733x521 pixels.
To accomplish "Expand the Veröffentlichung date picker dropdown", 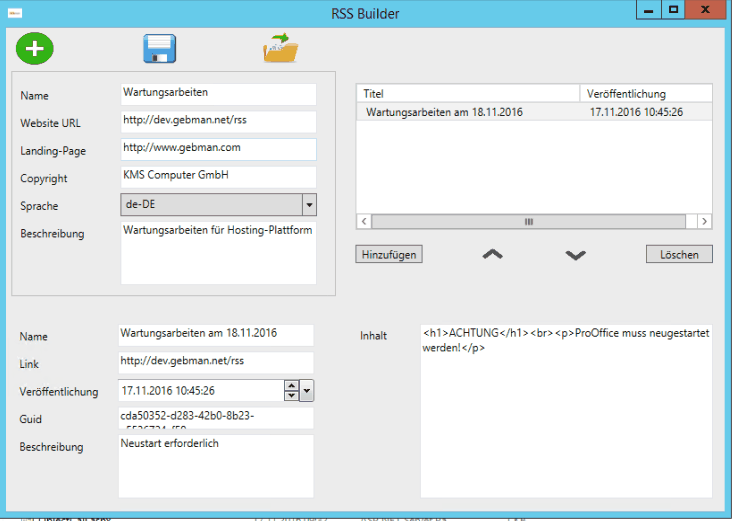I will pyautogui.click(x=307, y=391).
